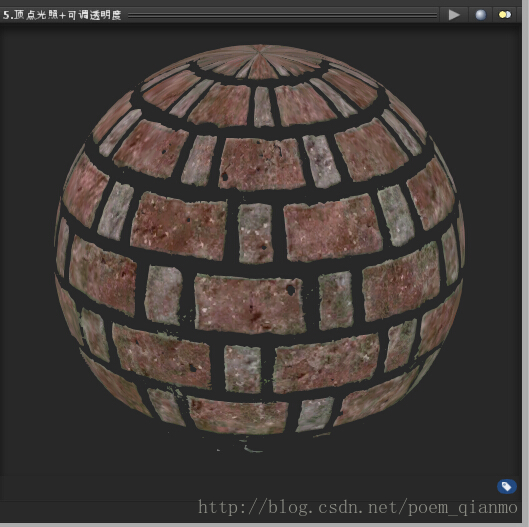Open the blog.csdn.net watermark link
Viewport: 529px width, 527px height.
[x=358, y=507]
